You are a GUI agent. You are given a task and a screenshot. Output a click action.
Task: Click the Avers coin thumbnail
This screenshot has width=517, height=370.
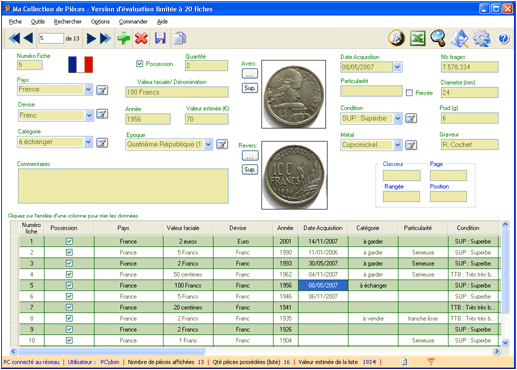(294, 94)
